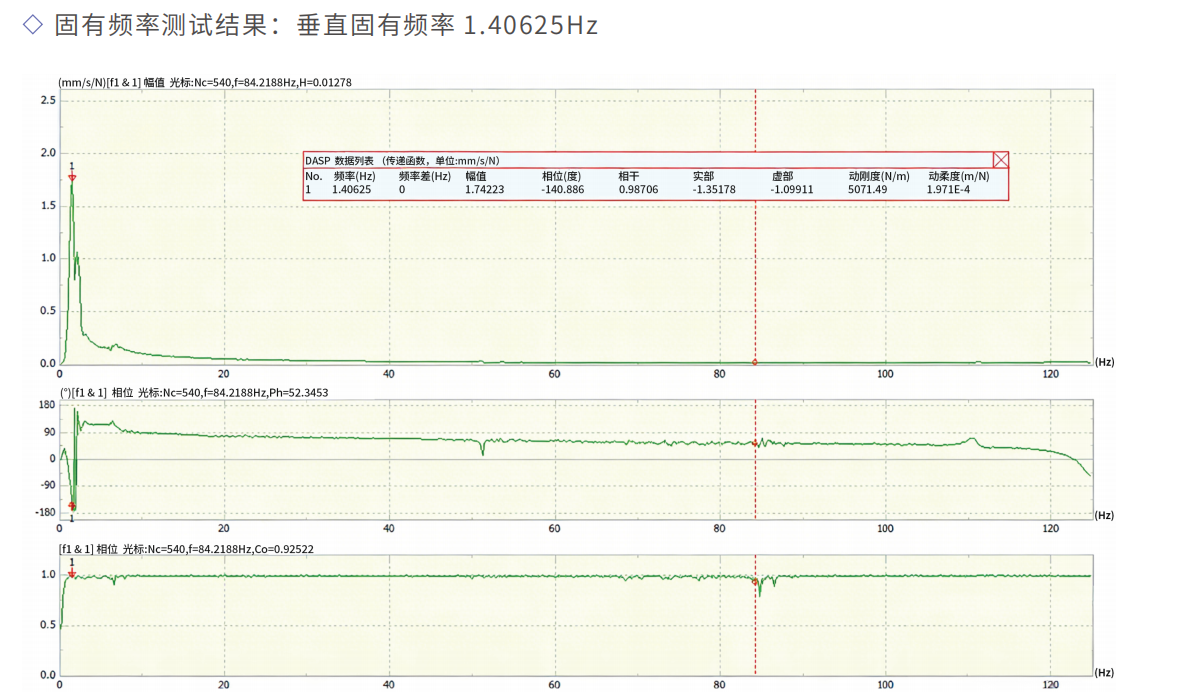Click the coherence chart header with Co=0.92522
The height and width of the screenshot is (695, 1200).
click(189, 549)
